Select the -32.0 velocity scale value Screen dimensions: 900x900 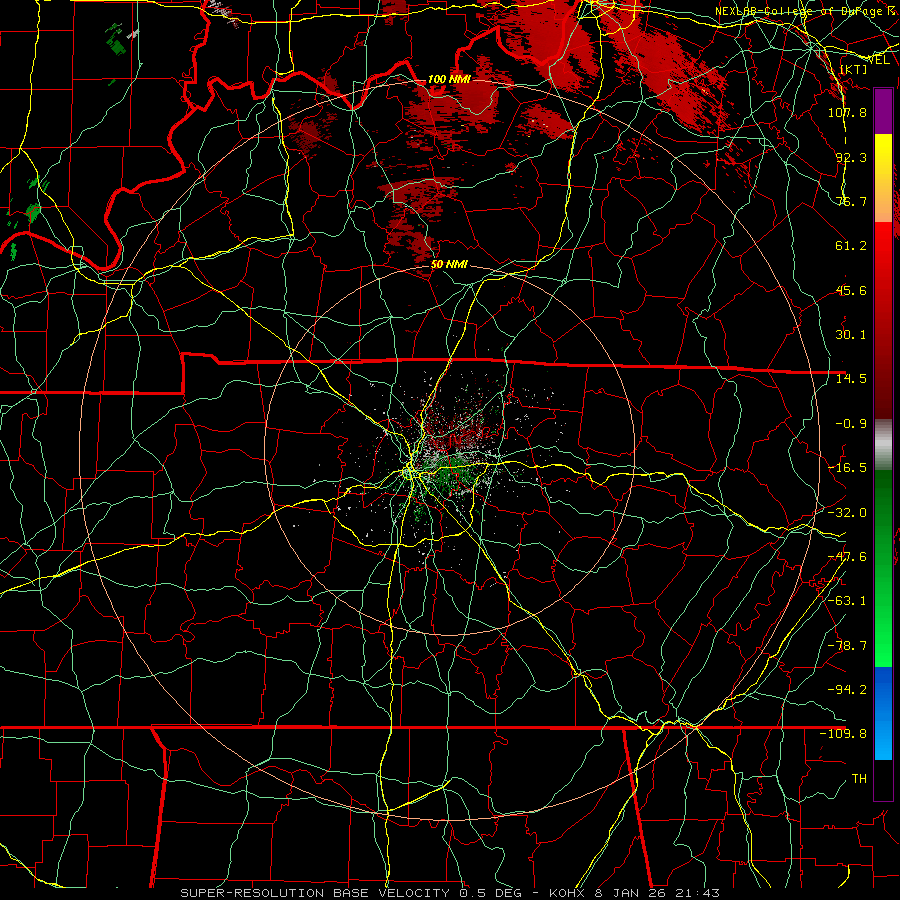(847, 512)
